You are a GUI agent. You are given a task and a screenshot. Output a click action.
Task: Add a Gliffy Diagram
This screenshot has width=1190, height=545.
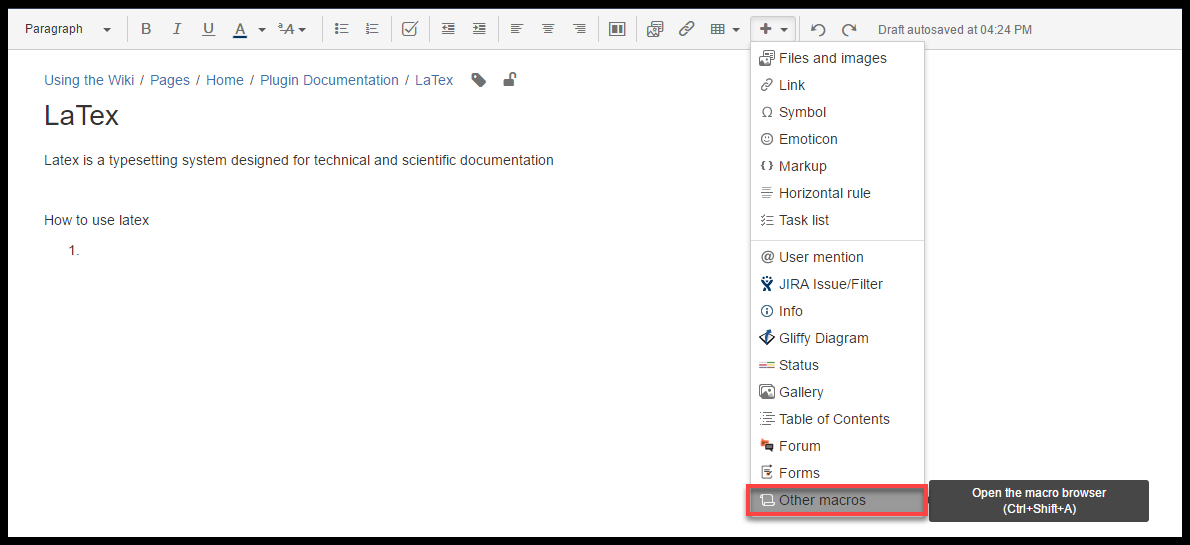[837, 339]
